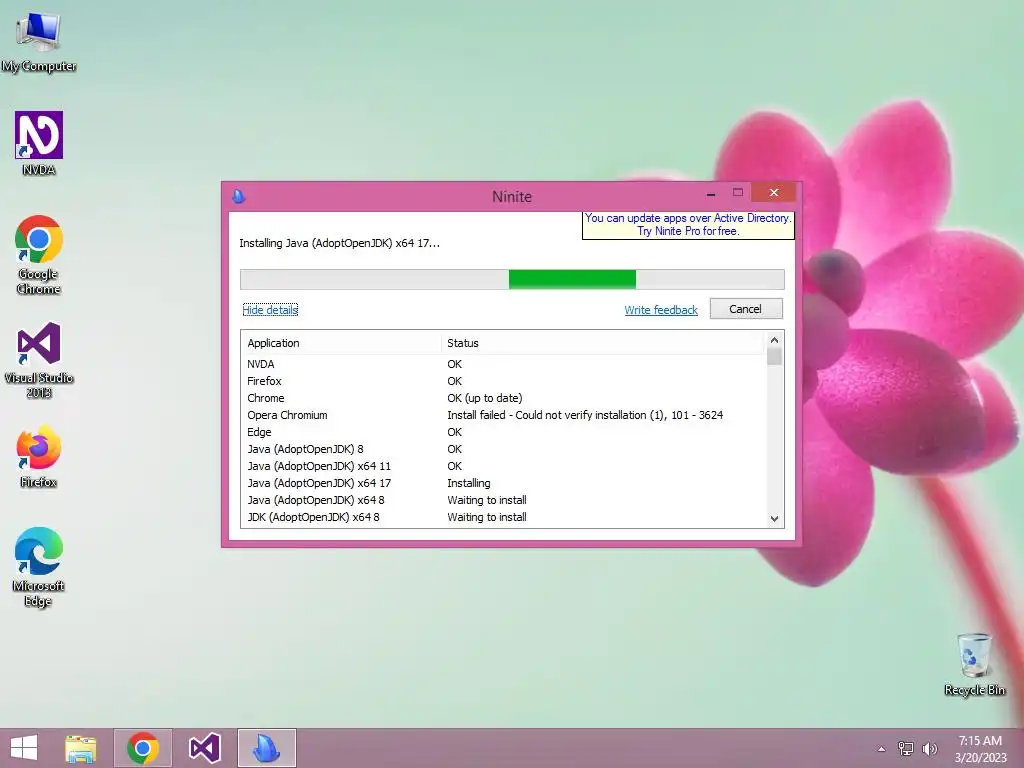Image resolution: width=1024 pixels, height=768 pixels.
Task: Click the Install failed status text
Action: tap(585, 415)
